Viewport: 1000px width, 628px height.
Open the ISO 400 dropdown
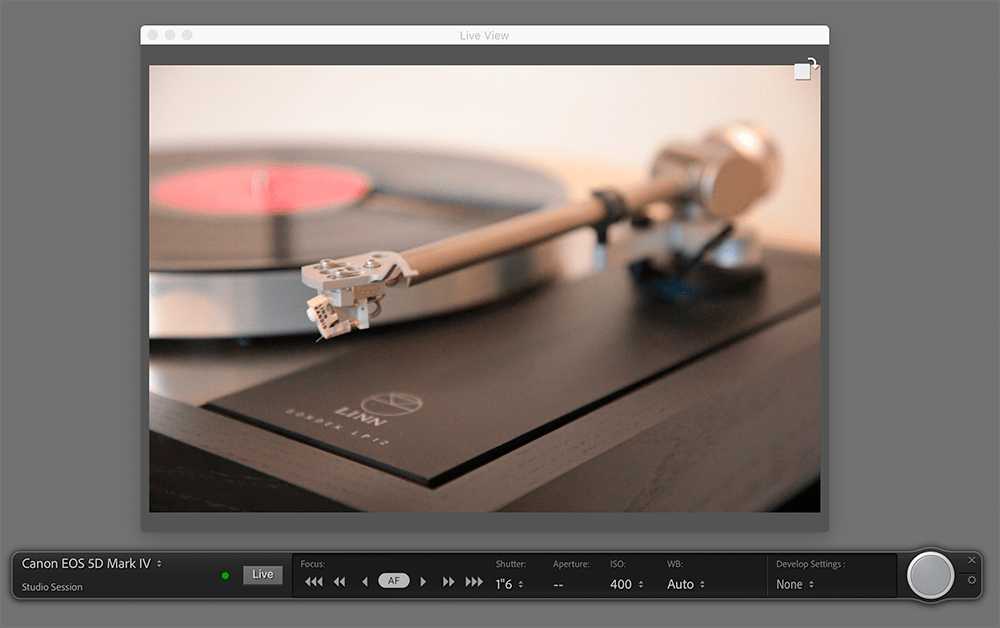click(626, 584)
